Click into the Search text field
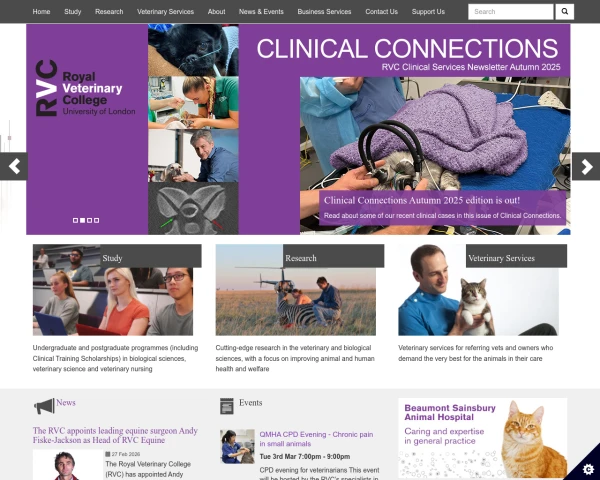The image size is (600, 480). click(510, 11)
